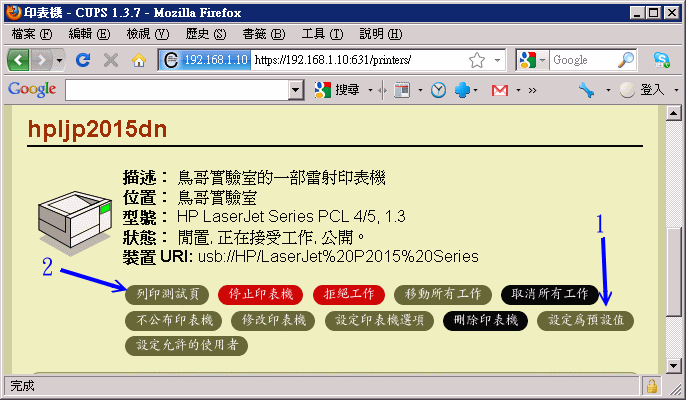Click the Gmail icon in Google toolbar
The height and width of the screenshot is (400, 686).
(499, 90)
